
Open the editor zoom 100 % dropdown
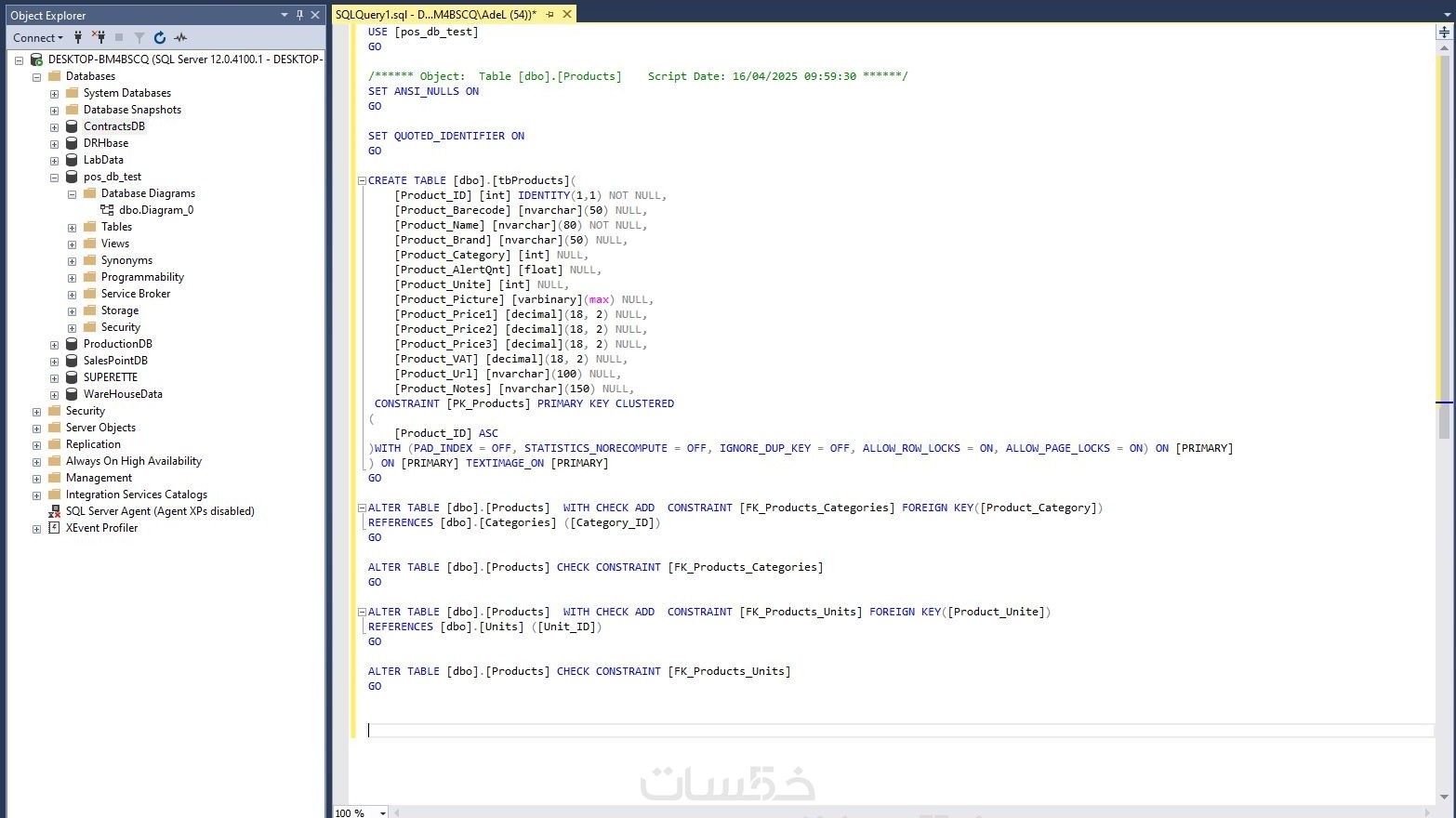click(x=382, y=812)
